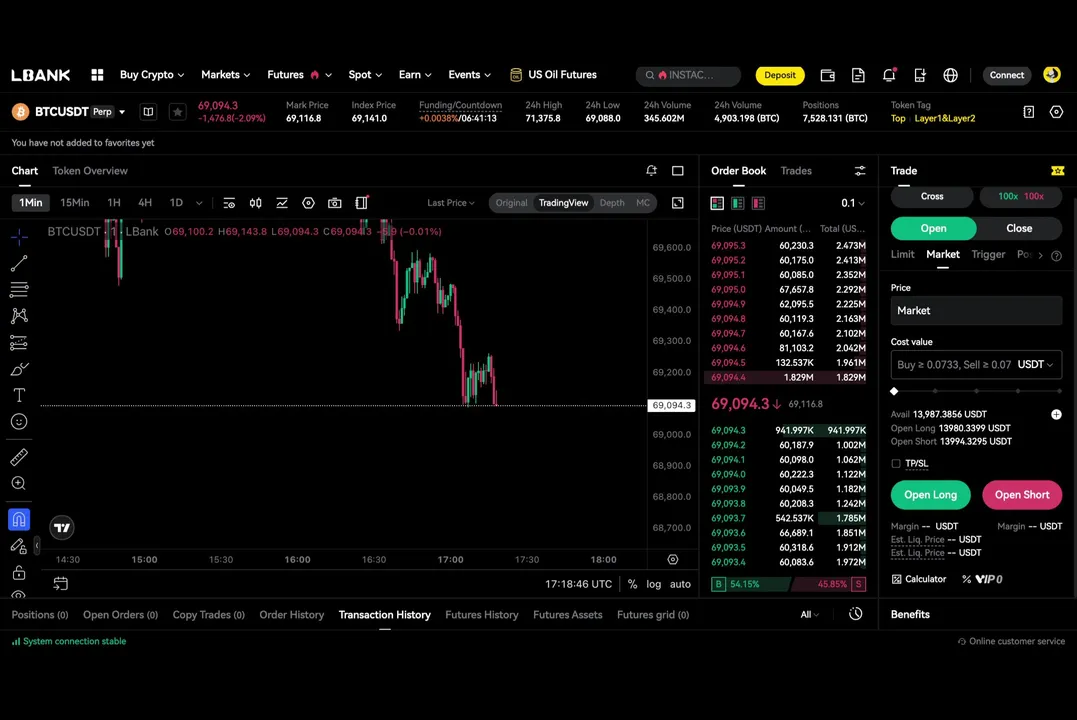
Task: Show order book both sides view
Action: coord(717,203)
